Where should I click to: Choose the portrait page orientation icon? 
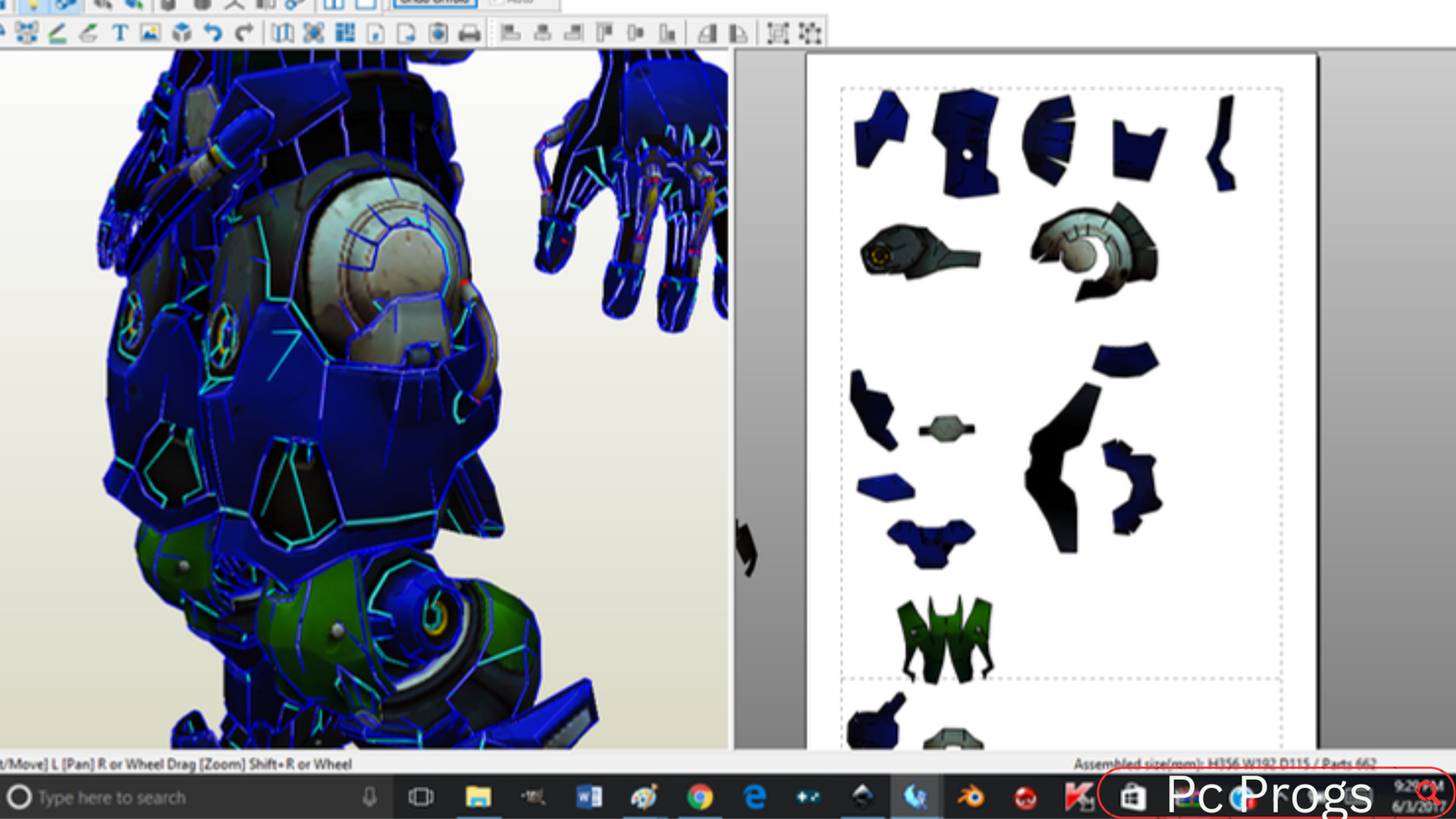[x=376, y=34]
